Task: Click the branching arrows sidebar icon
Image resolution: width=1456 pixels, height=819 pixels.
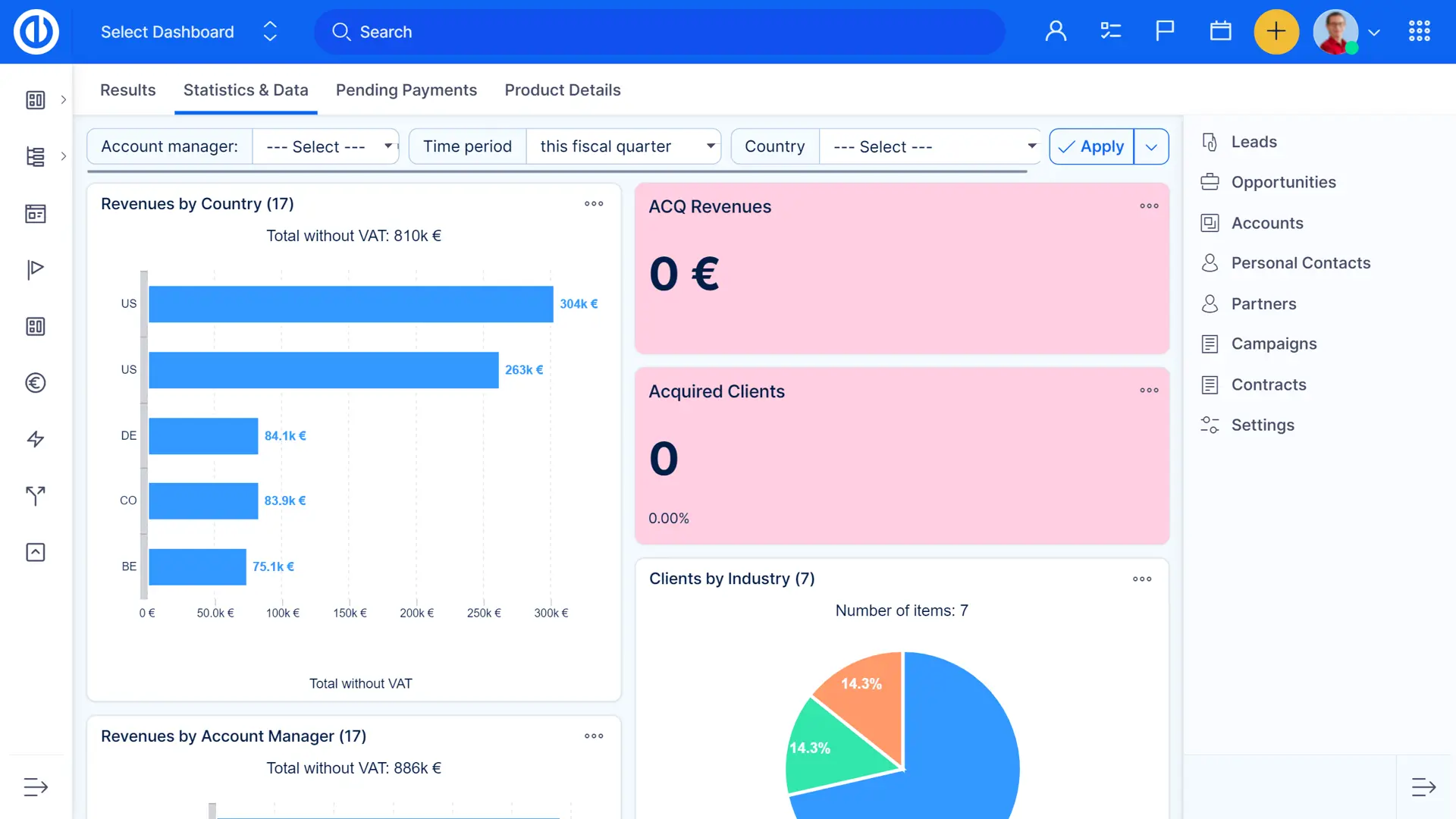Action: pos(36,496)
